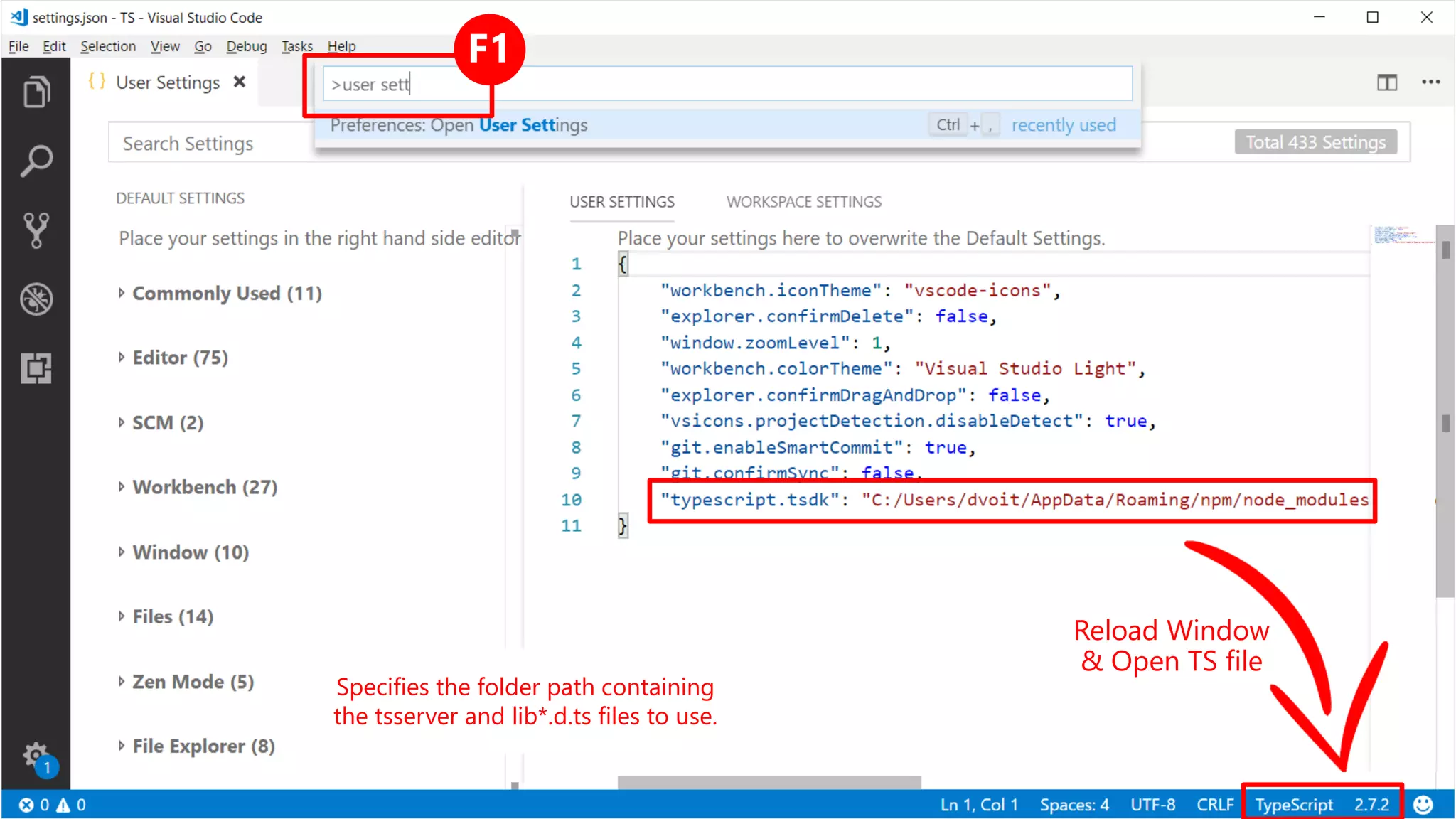Open the Debug menu
The image size is (1456, 819).
point(247,46)
